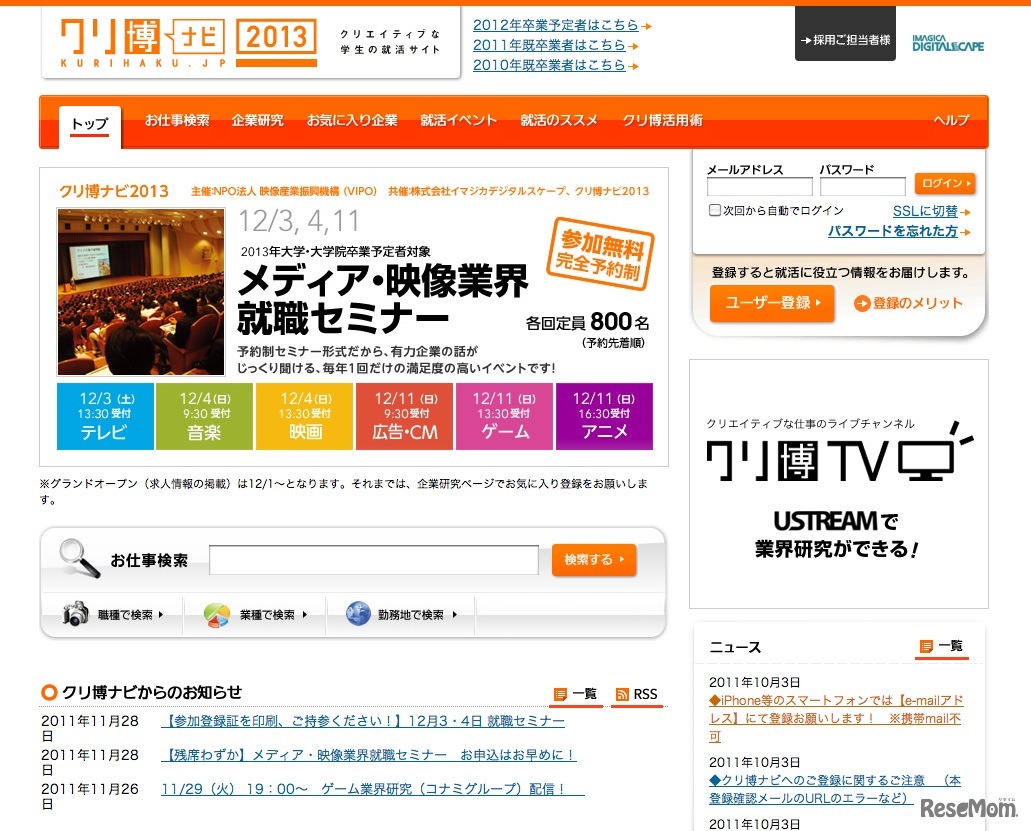
Task: Click the 登録のメリット link
Action: [x=918, y=303]
